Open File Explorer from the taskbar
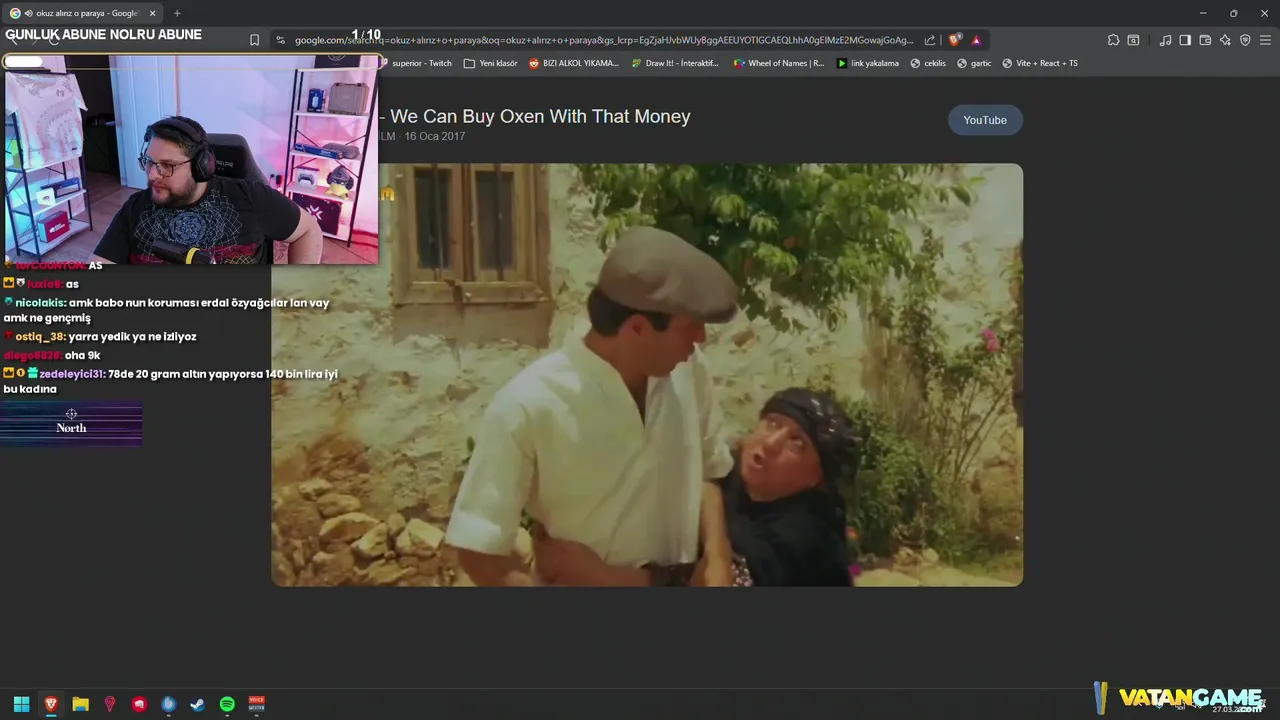 pos(80,704)
